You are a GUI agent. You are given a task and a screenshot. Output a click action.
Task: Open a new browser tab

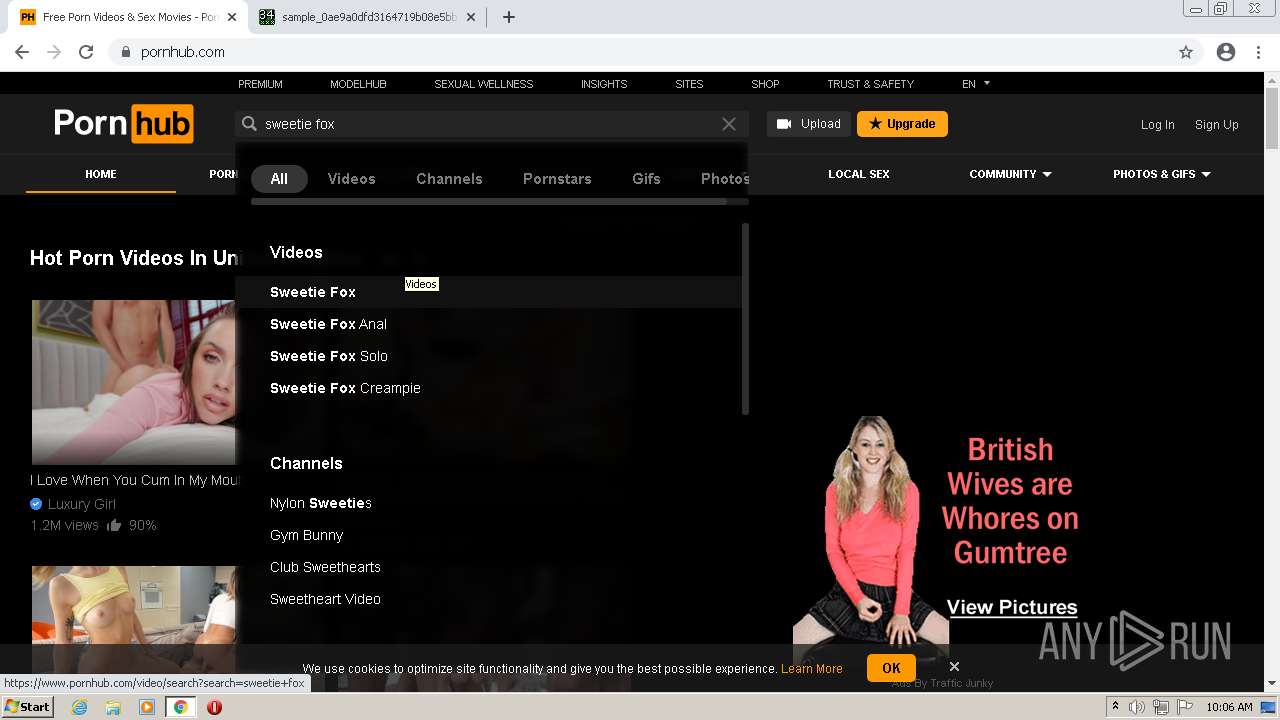tap(508, 17)
